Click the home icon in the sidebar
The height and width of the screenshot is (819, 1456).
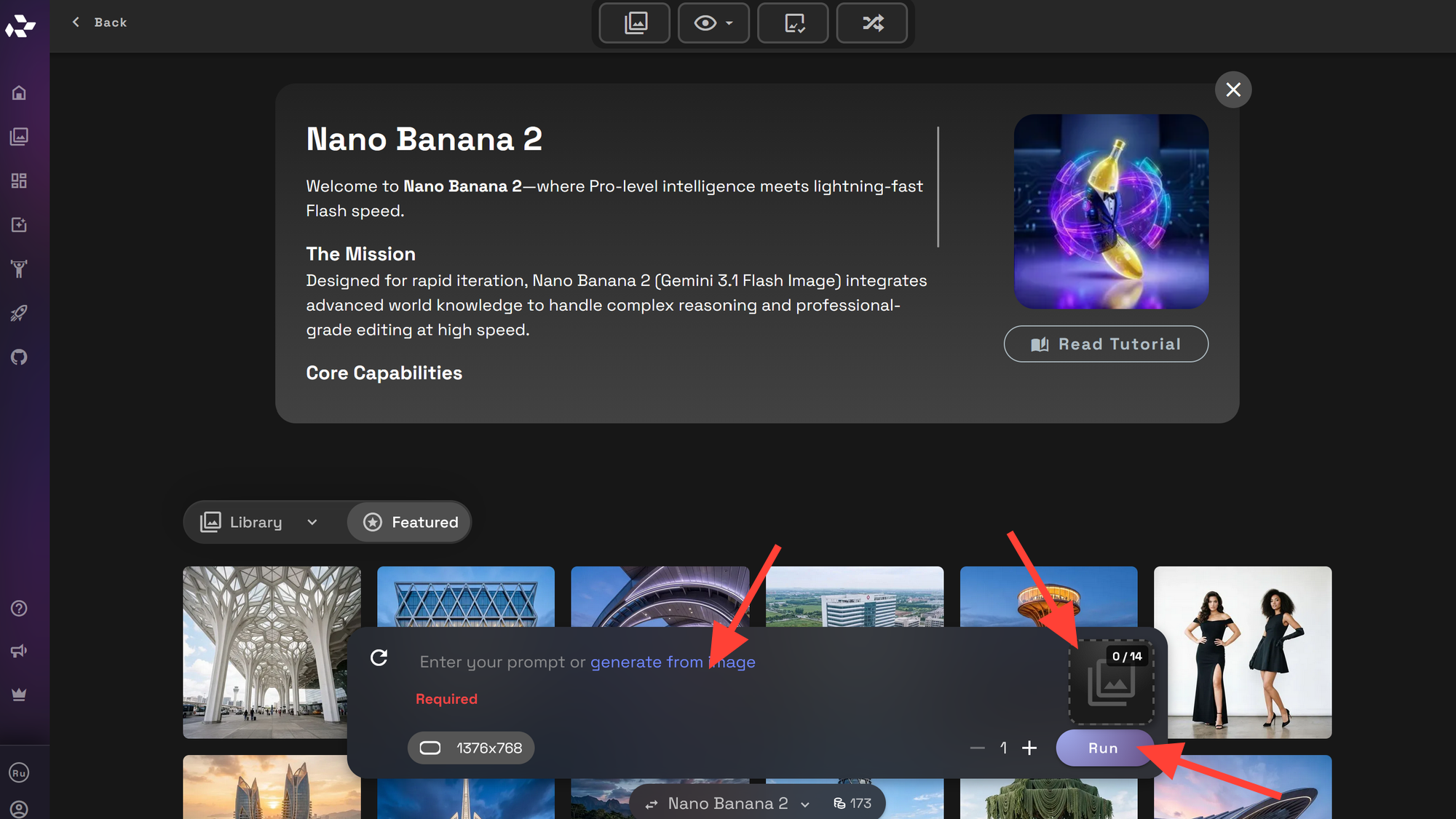pos(20,93)
